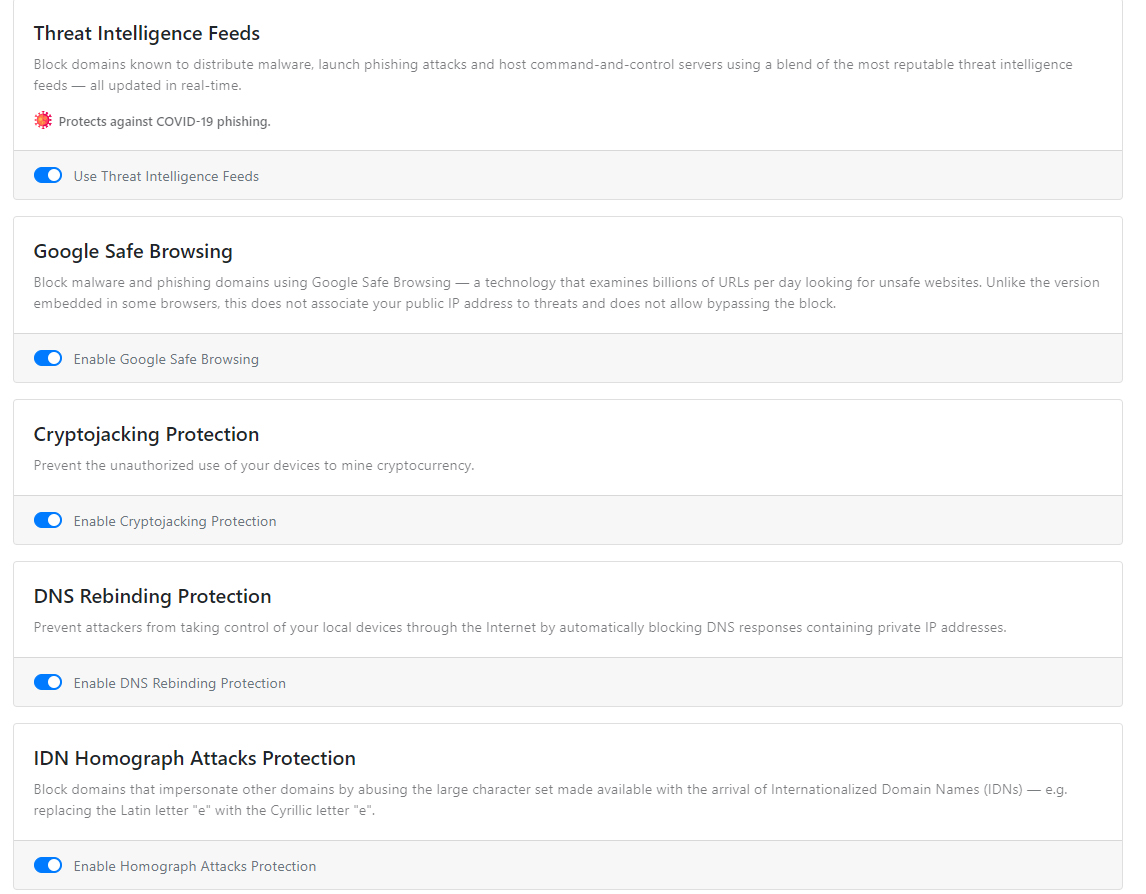Toggle the Threat Intelligence Feeds switch
Screen dimensions: 1146x894
pyautogui.click(x=48, y=176)
